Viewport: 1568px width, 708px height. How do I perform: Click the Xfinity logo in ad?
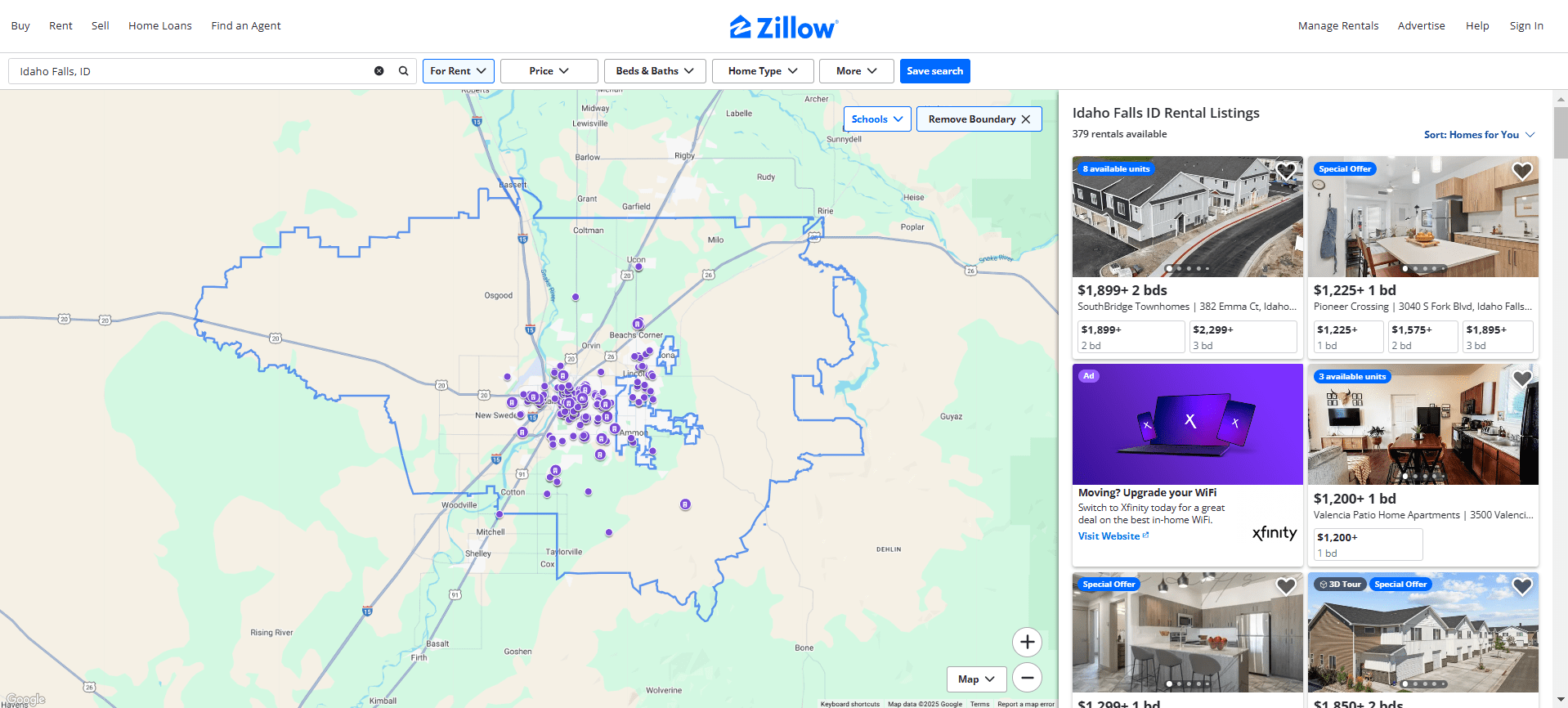[x=1275, y=533]
